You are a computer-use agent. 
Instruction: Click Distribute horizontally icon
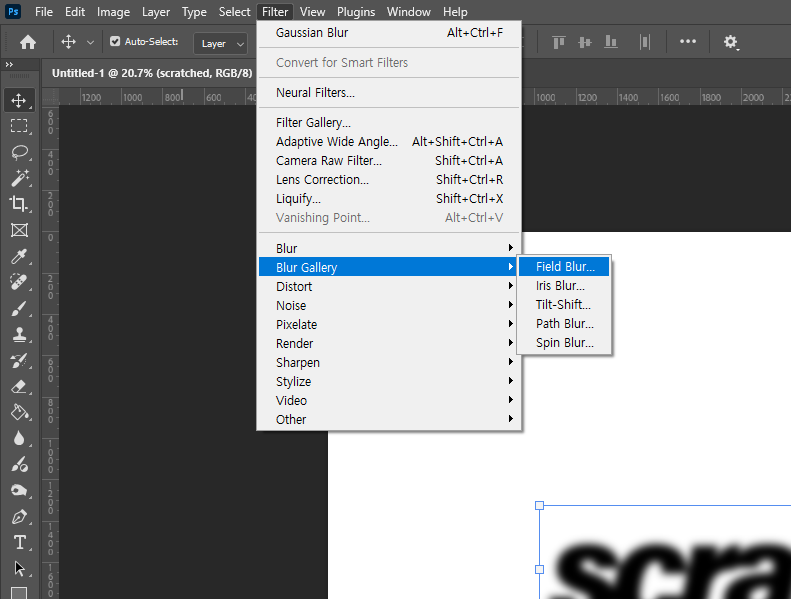tap(645, 42)
